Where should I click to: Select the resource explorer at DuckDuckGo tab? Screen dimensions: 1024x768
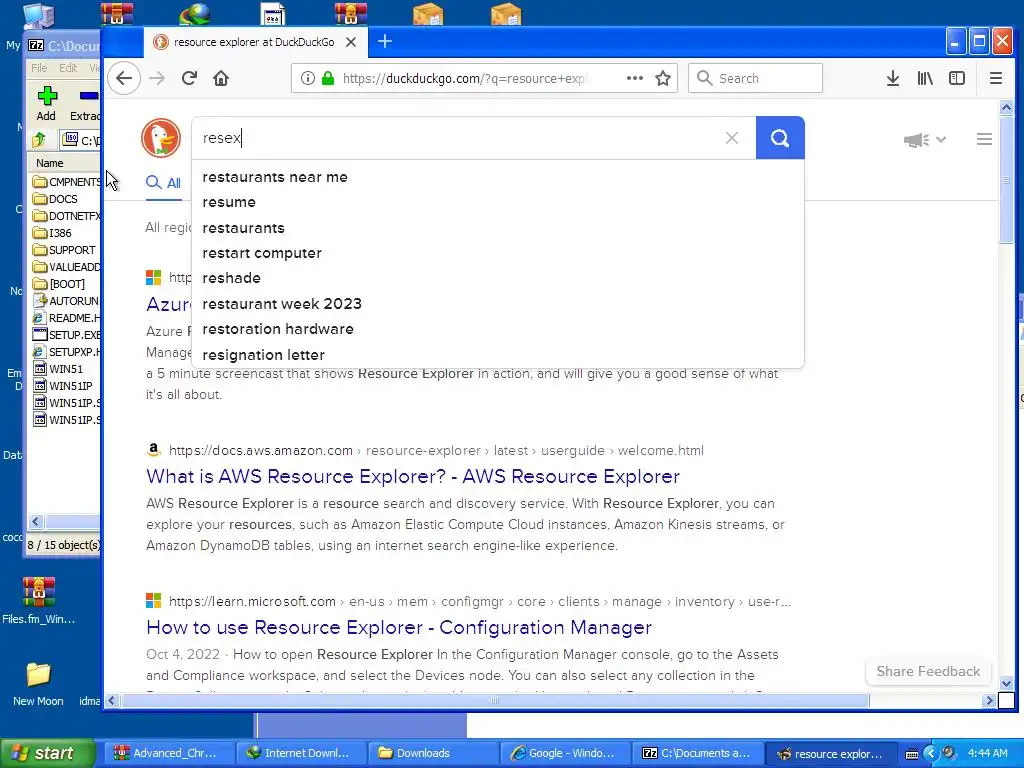[x=255, y=42]
